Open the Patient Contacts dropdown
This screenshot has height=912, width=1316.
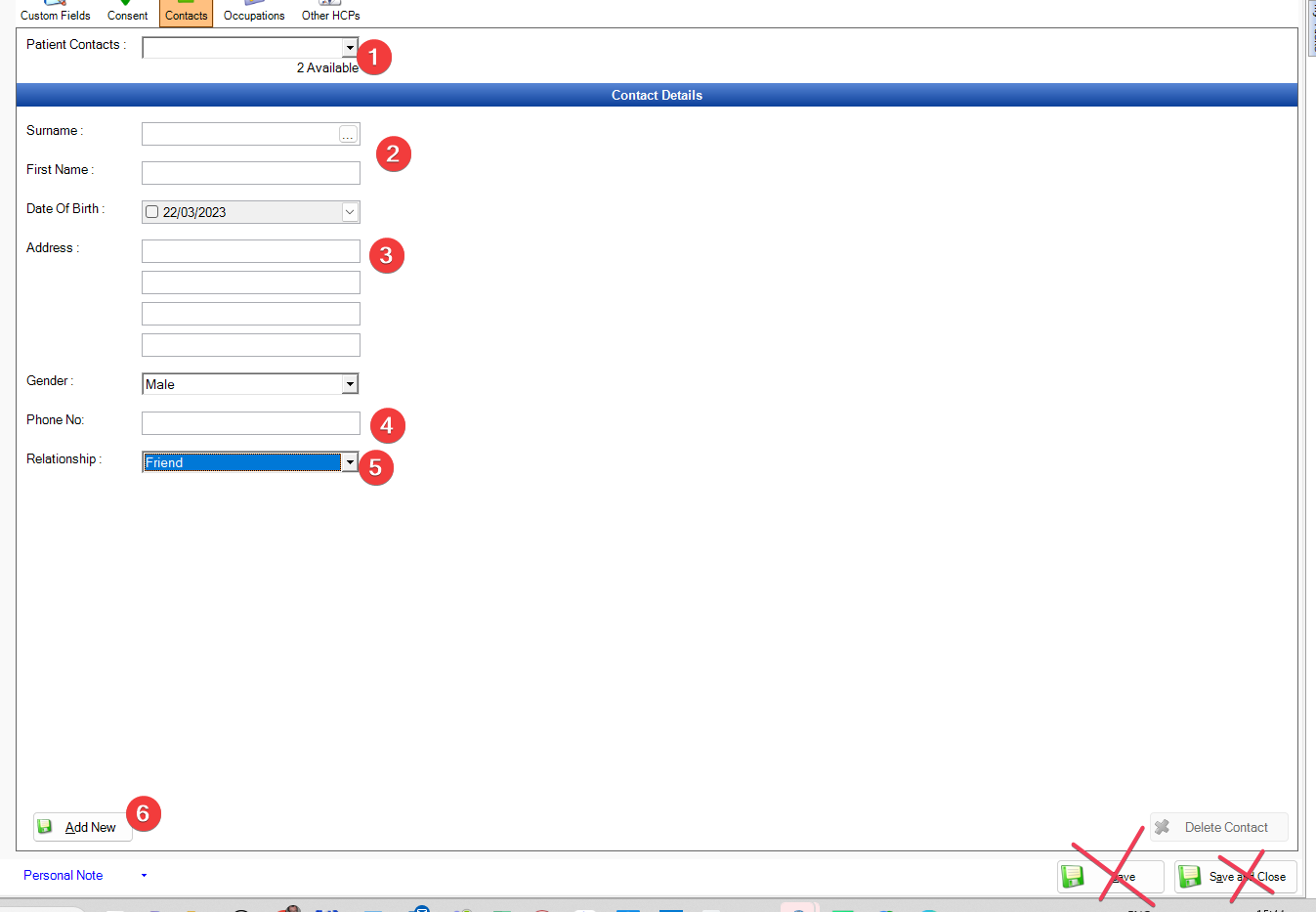pos(349,48)
